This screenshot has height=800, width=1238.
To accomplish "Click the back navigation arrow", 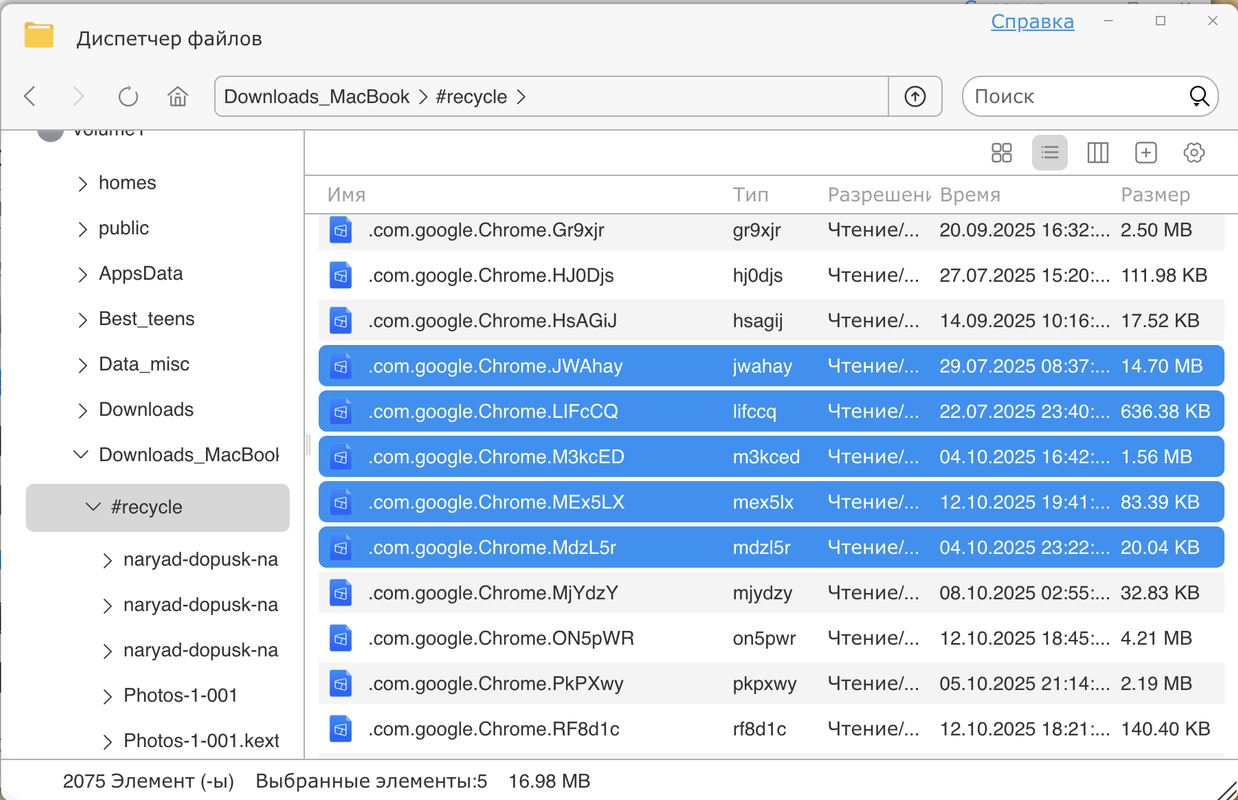I will (x=30, y=97).
